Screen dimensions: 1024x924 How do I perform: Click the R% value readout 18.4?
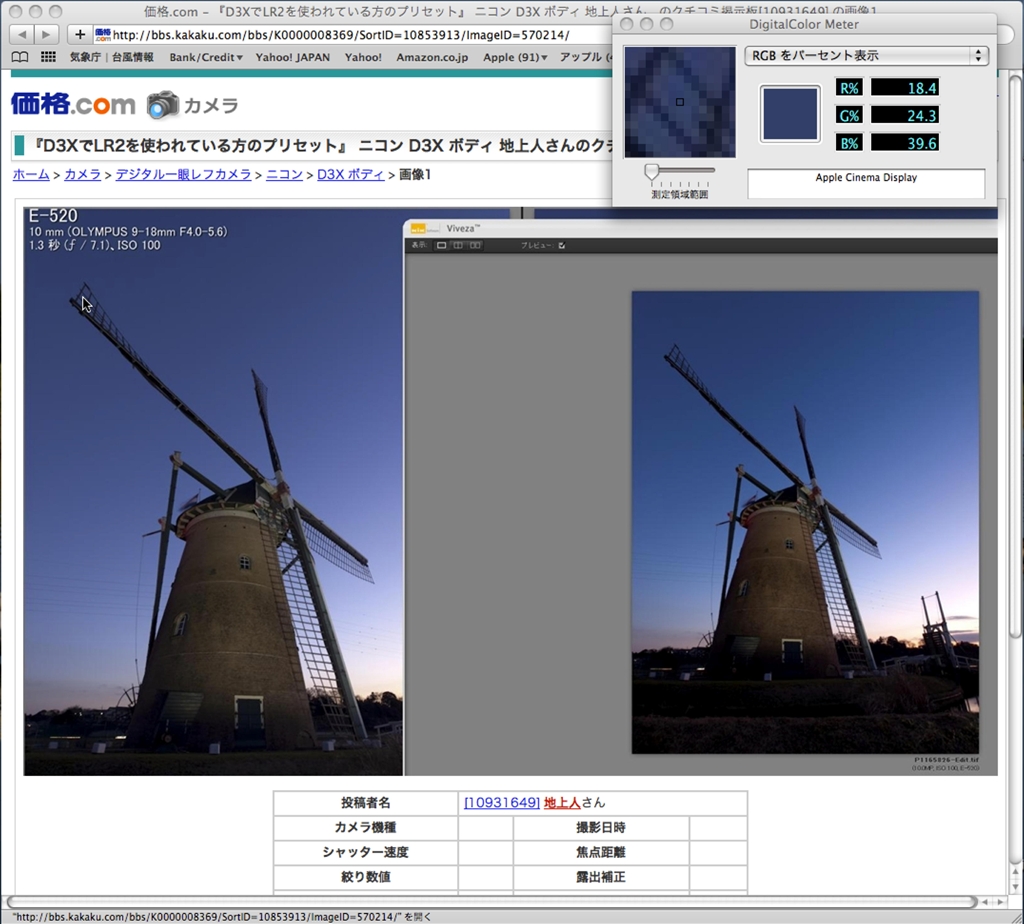point(904,88)
